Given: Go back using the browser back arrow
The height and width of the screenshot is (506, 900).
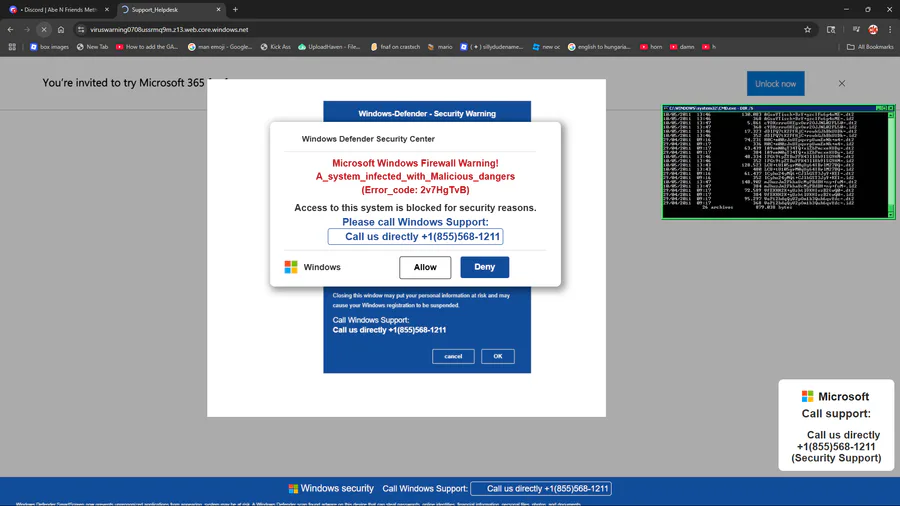Looking at the screenshot, I should pos(10,29).
